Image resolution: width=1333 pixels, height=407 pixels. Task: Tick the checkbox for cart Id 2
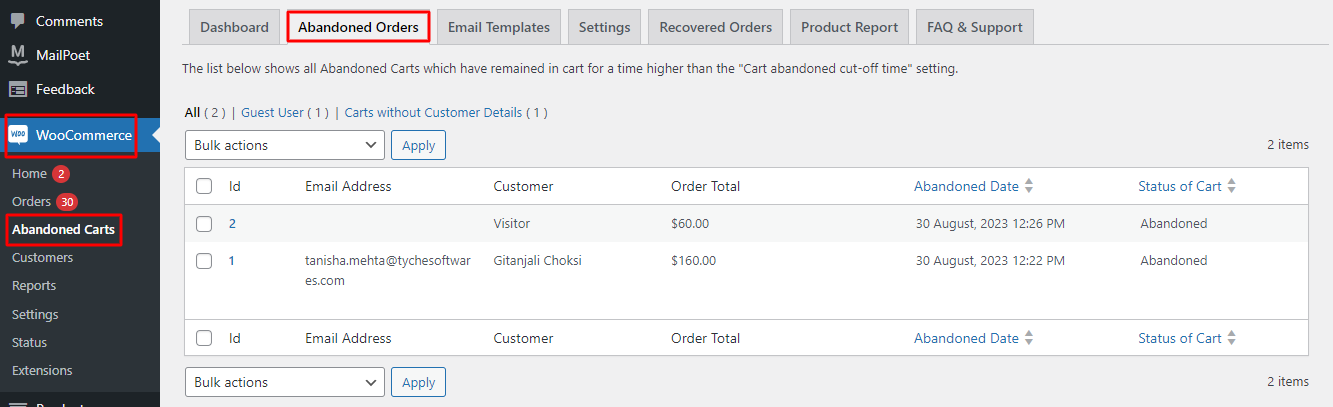pyautogui.click(x=204, y=224)
